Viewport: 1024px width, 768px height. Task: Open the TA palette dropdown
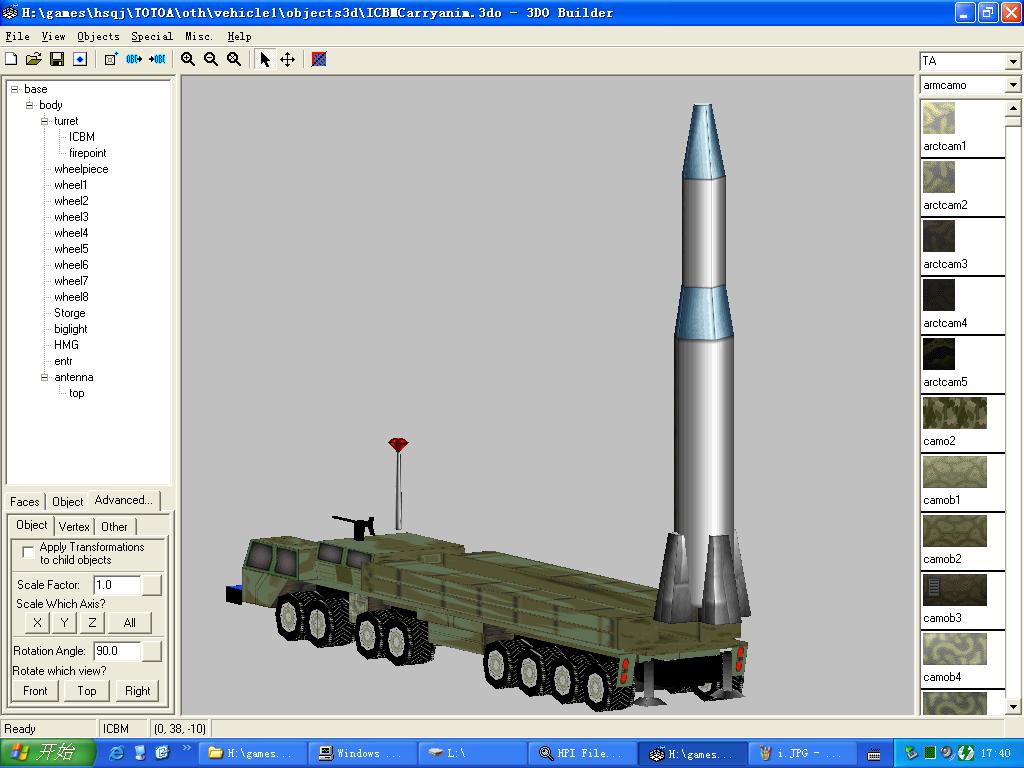[1012, 62]
